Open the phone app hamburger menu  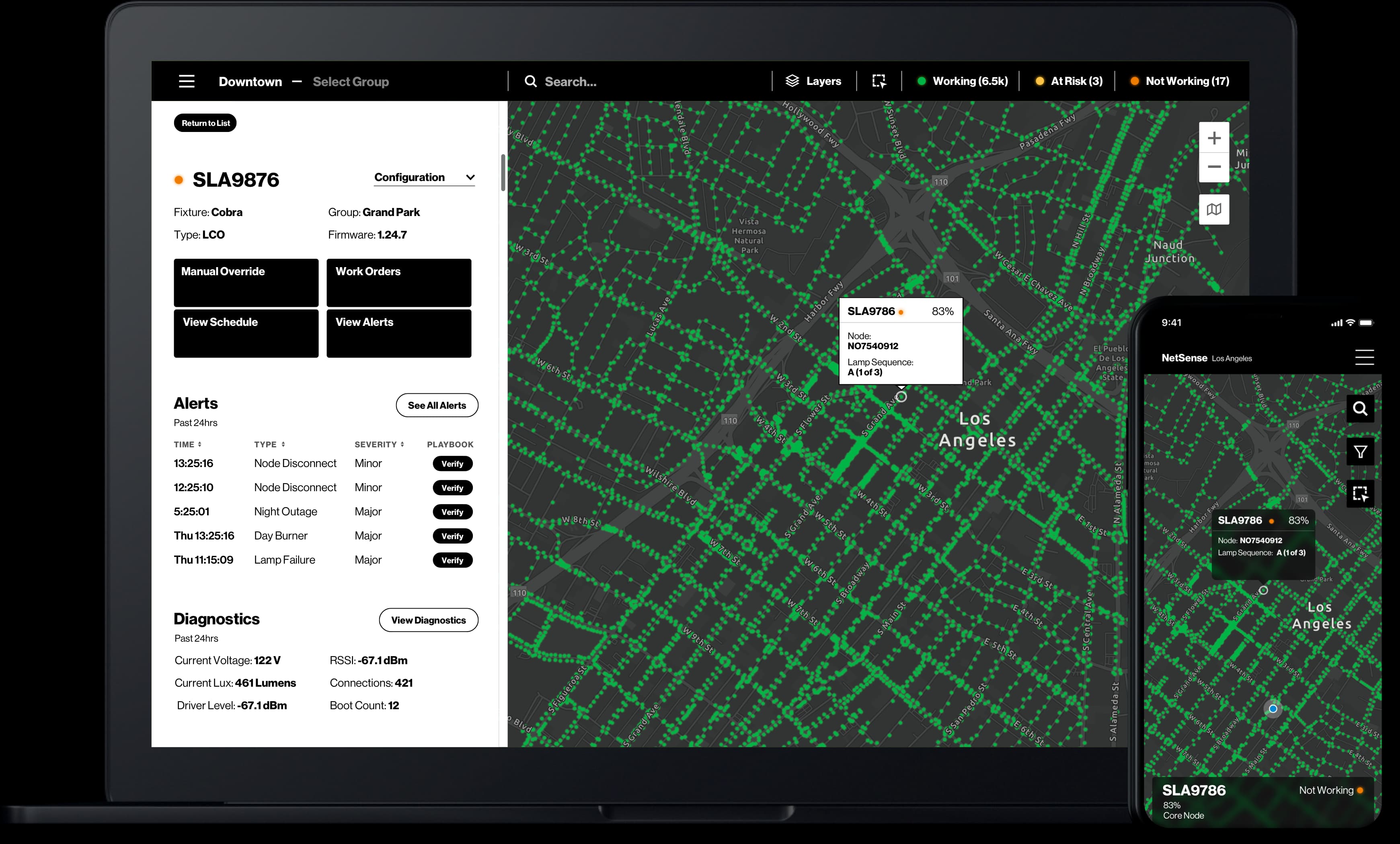click(1364, 357)
